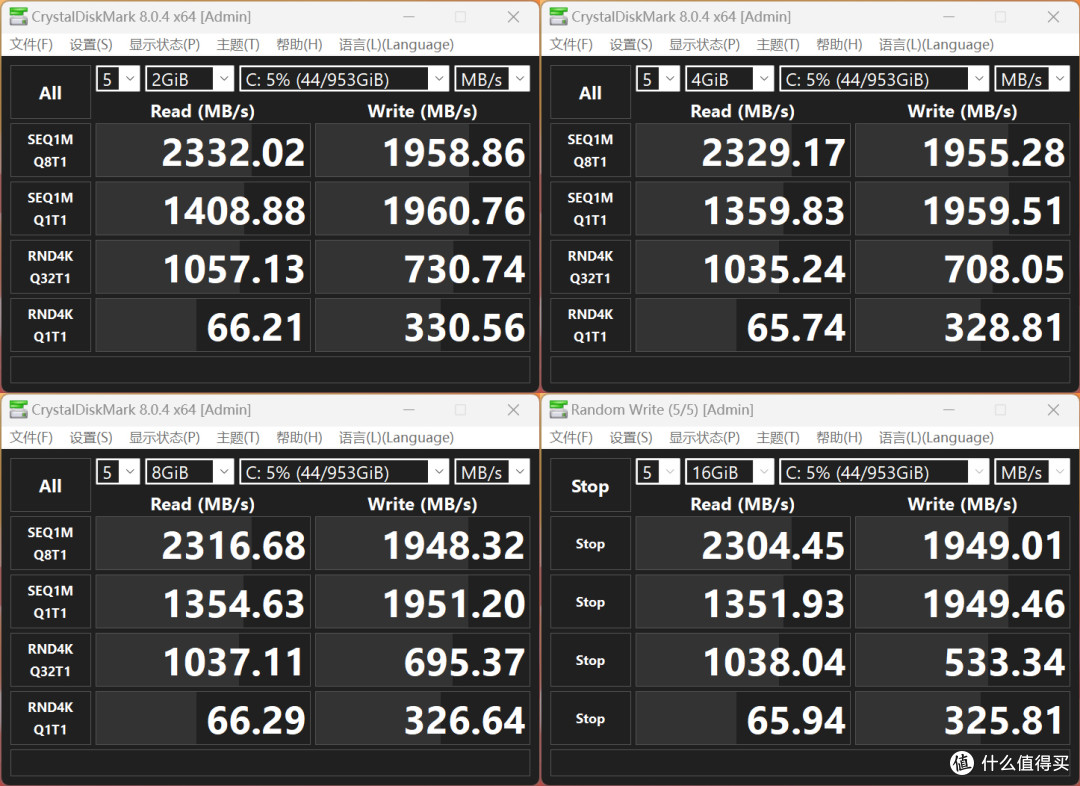Image resolution: width=1080 pixels, height=786 pixels.
Task: Start RND4K Q1T1 test in 2GiB window
Action: click(50, 325)
